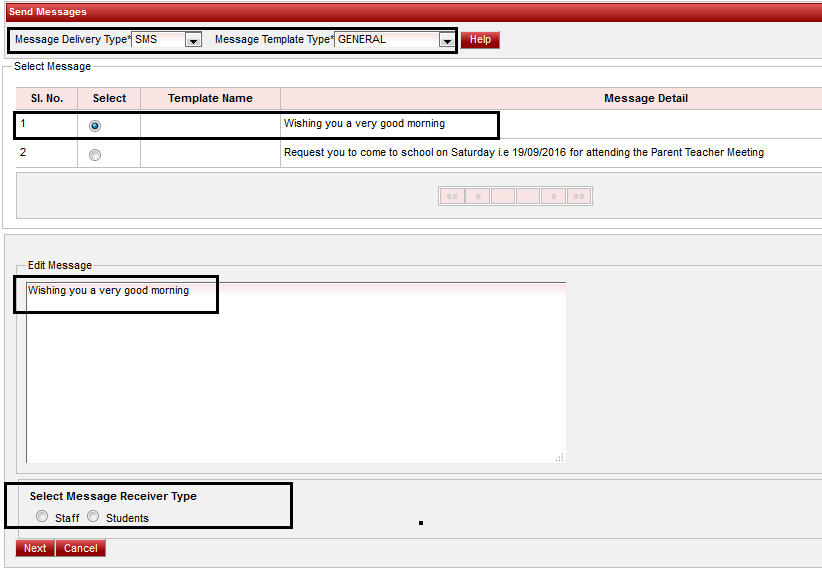Go to first page in pagination
This screenshot has height=568, width=822.
click(452, 196)
